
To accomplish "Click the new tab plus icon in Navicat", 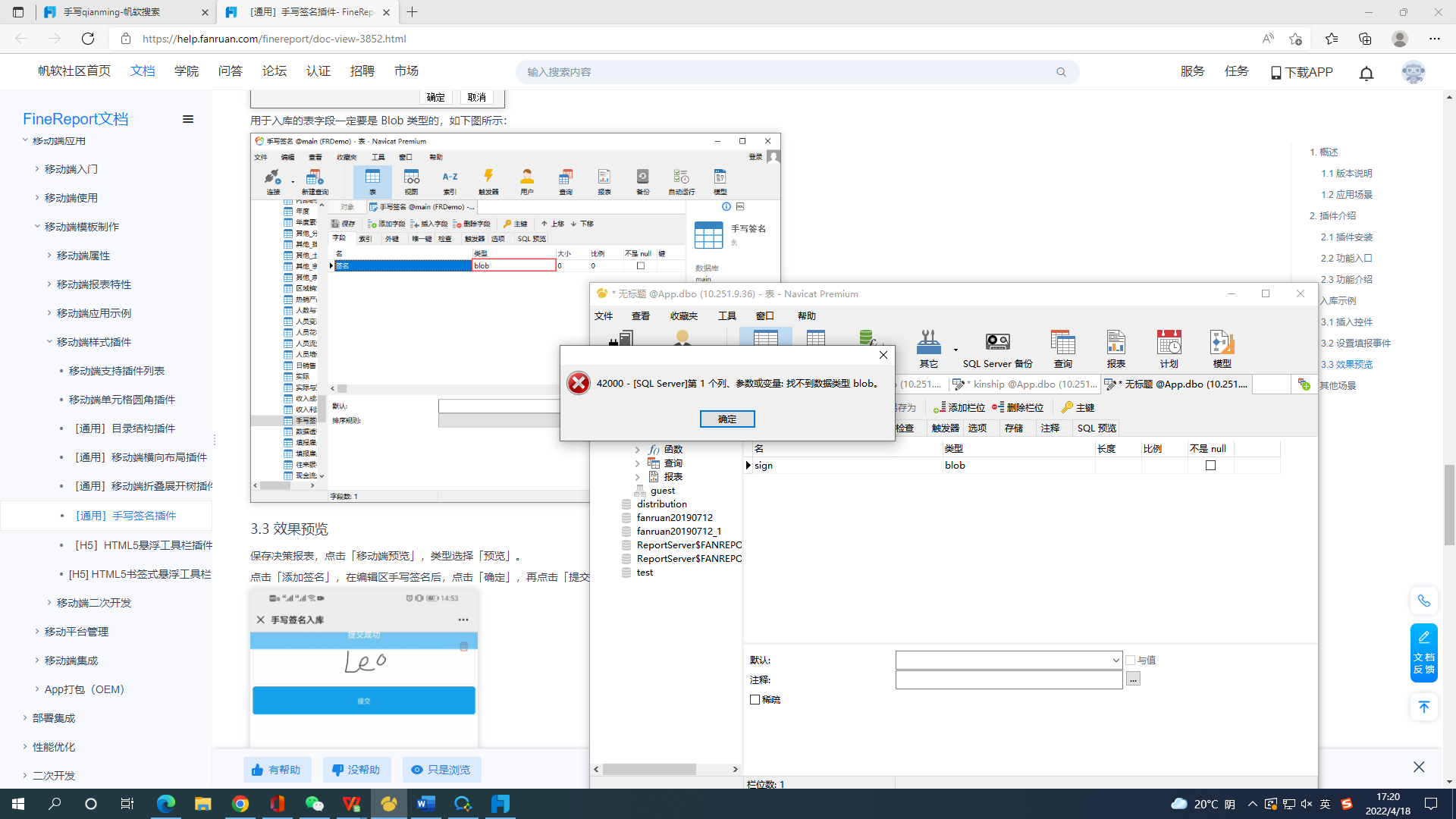I will click(x=1304, y=384).
